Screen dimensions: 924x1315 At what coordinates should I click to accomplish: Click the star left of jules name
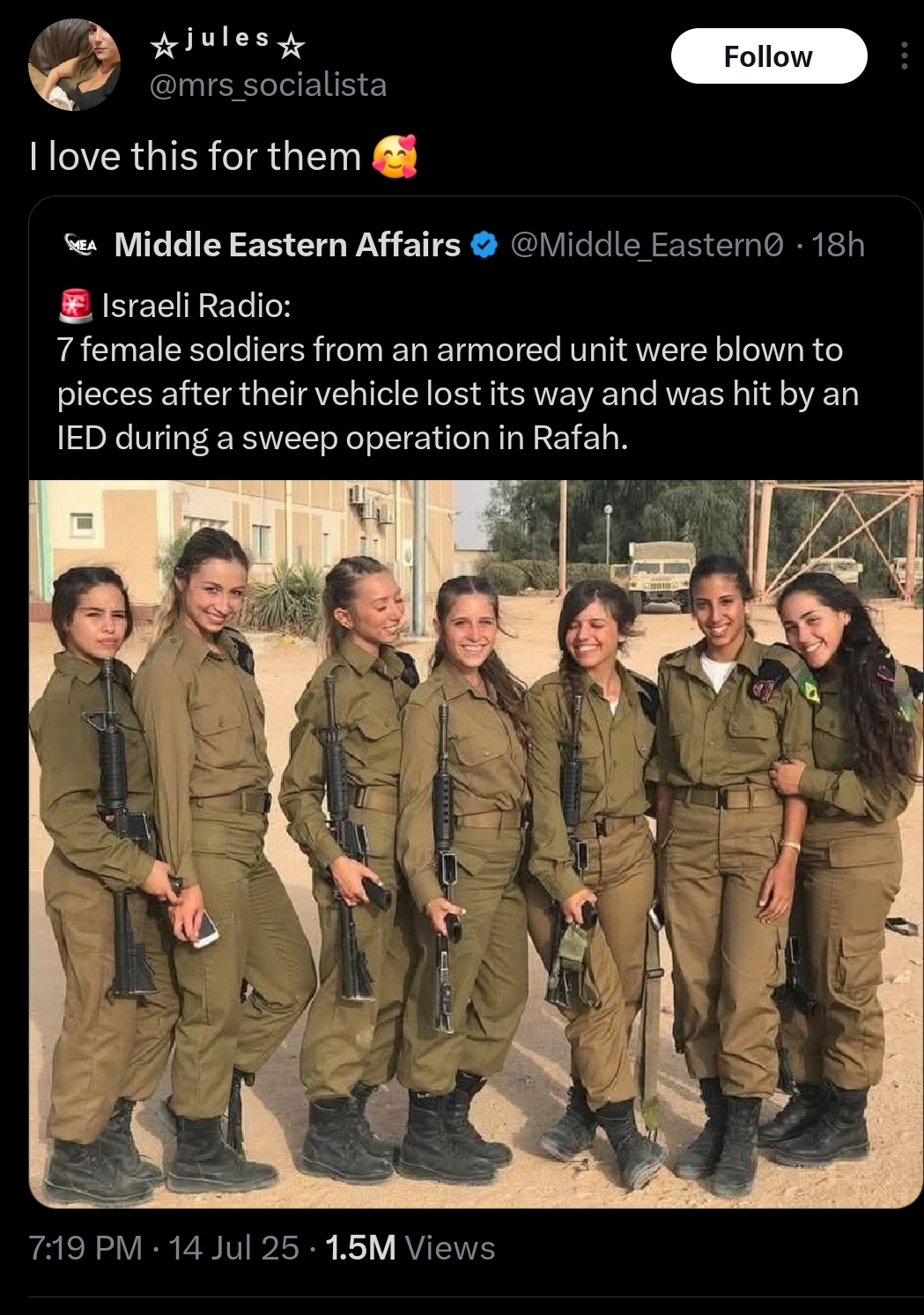[164, 44]
